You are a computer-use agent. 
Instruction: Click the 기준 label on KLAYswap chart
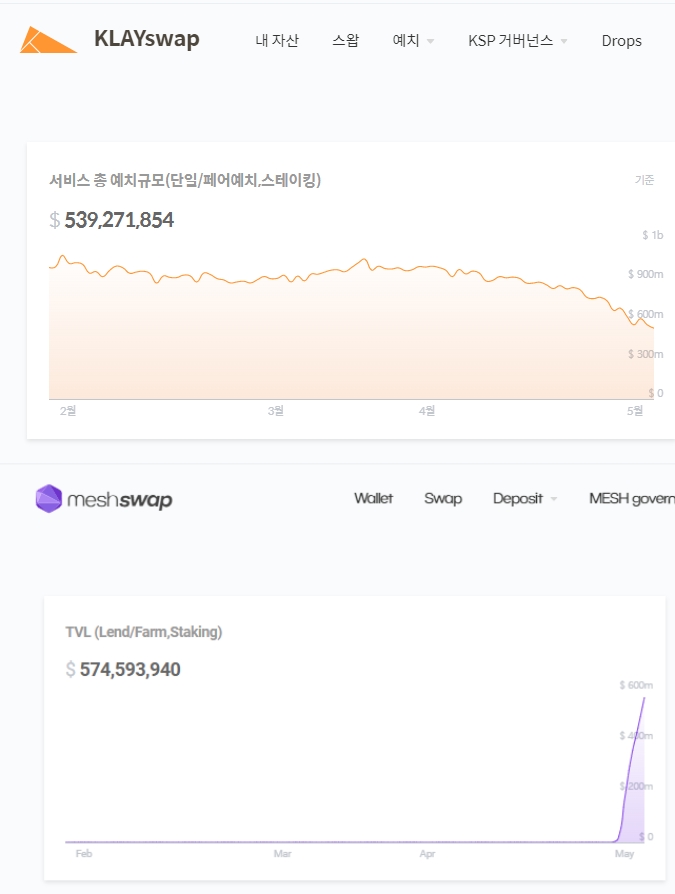point(644,180)
